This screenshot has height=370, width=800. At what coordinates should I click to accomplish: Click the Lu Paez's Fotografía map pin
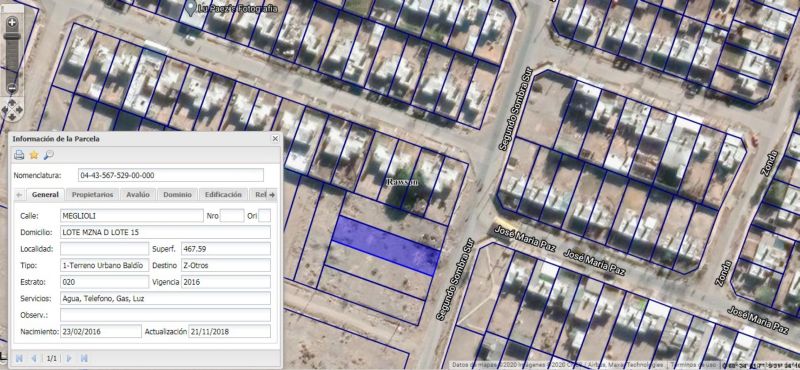(191, 8)
